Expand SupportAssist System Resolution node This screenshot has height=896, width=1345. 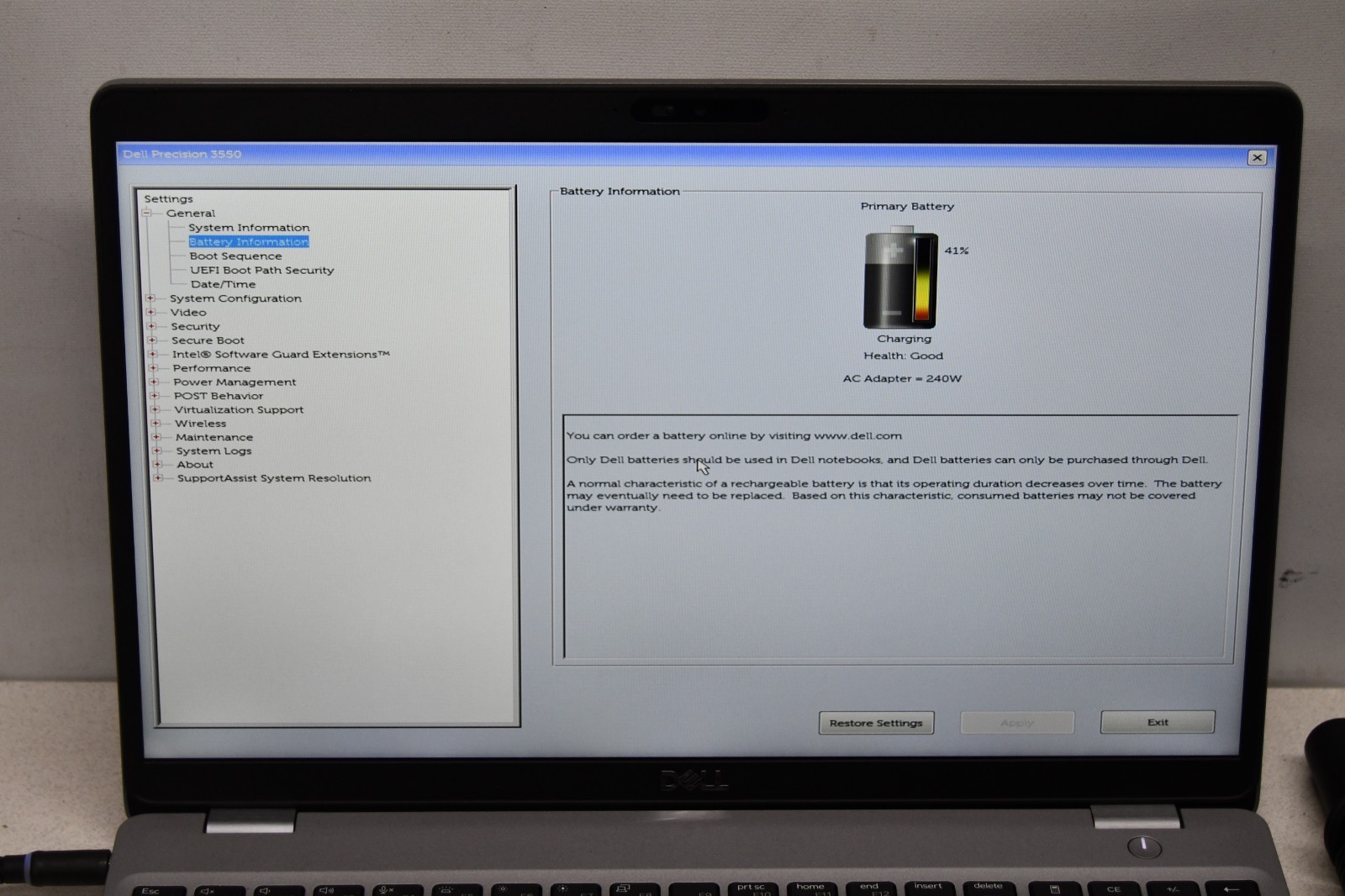[158, 477]
